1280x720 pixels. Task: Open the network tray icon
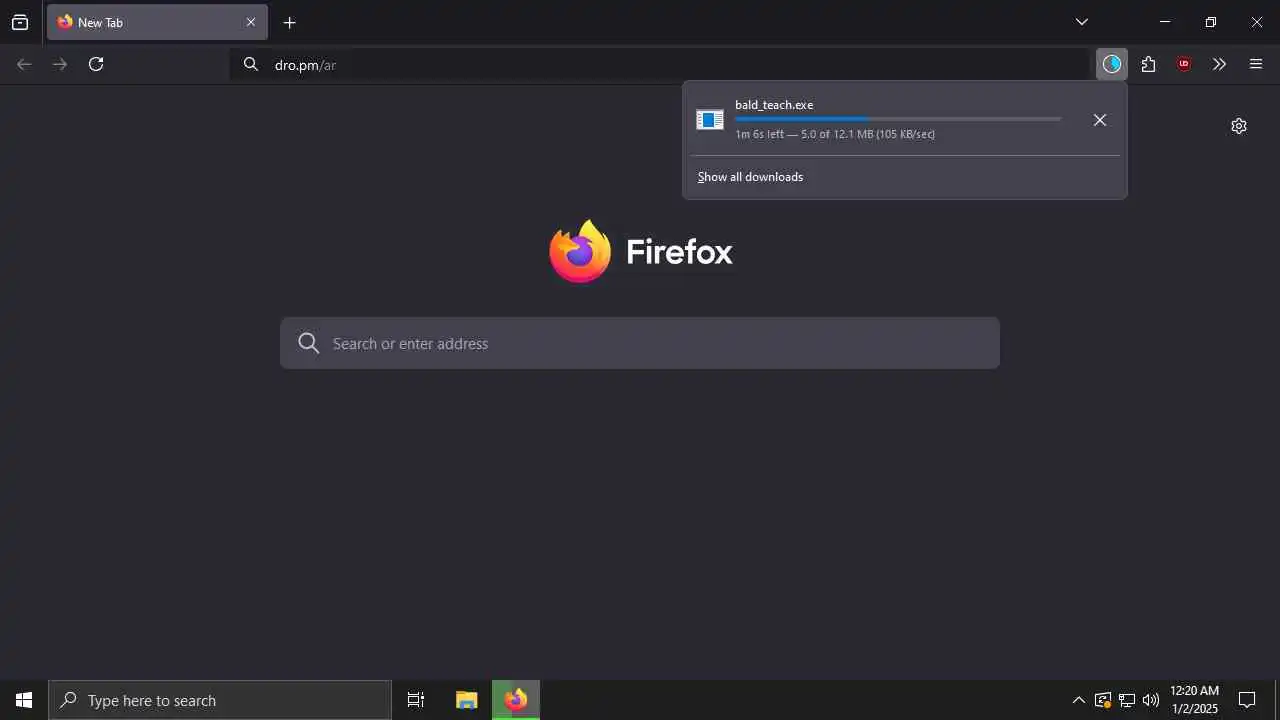pyautogui.click(x=1127, y=700)
